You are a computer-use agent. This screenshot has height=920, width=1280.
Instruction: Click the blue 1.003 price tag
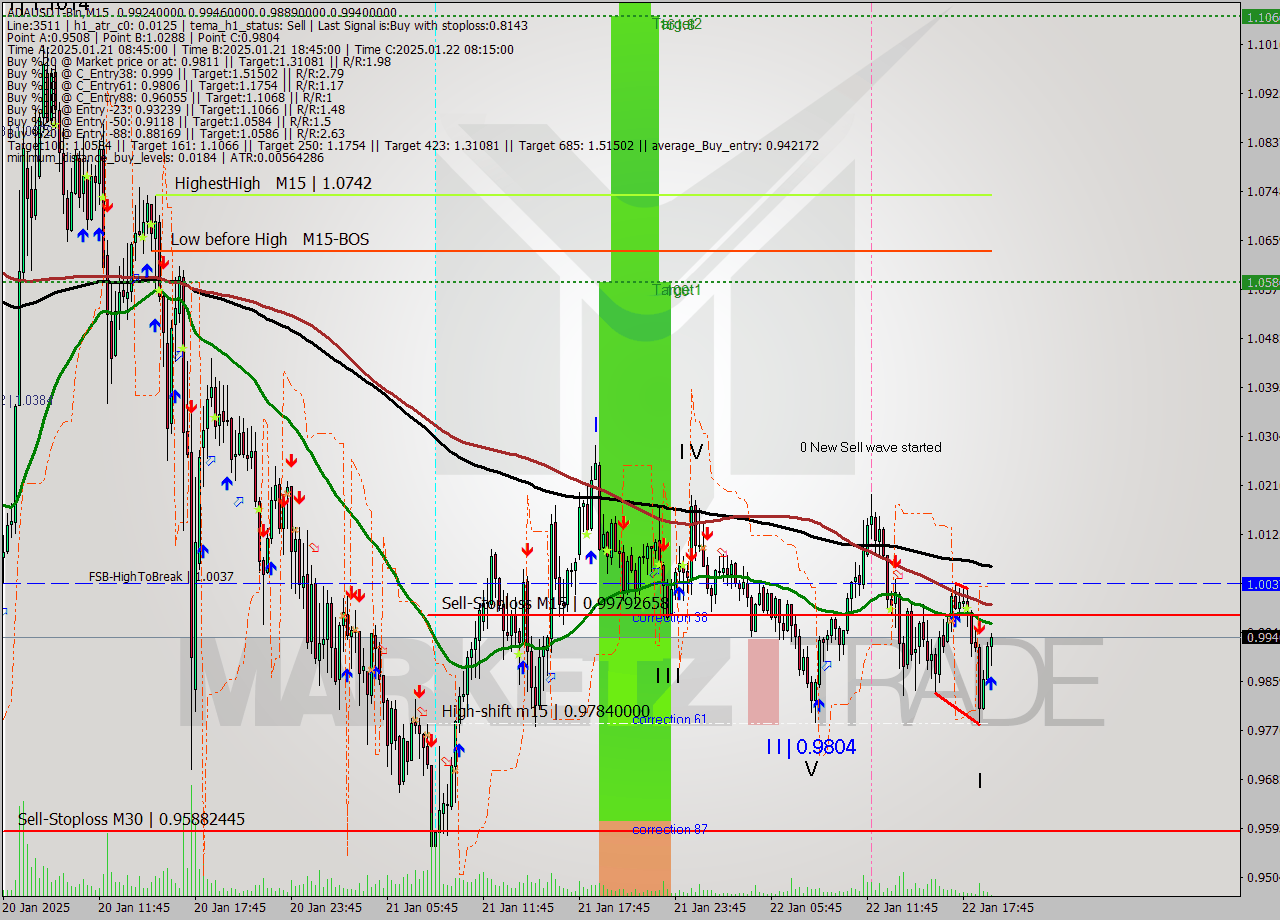point(1260,583)
